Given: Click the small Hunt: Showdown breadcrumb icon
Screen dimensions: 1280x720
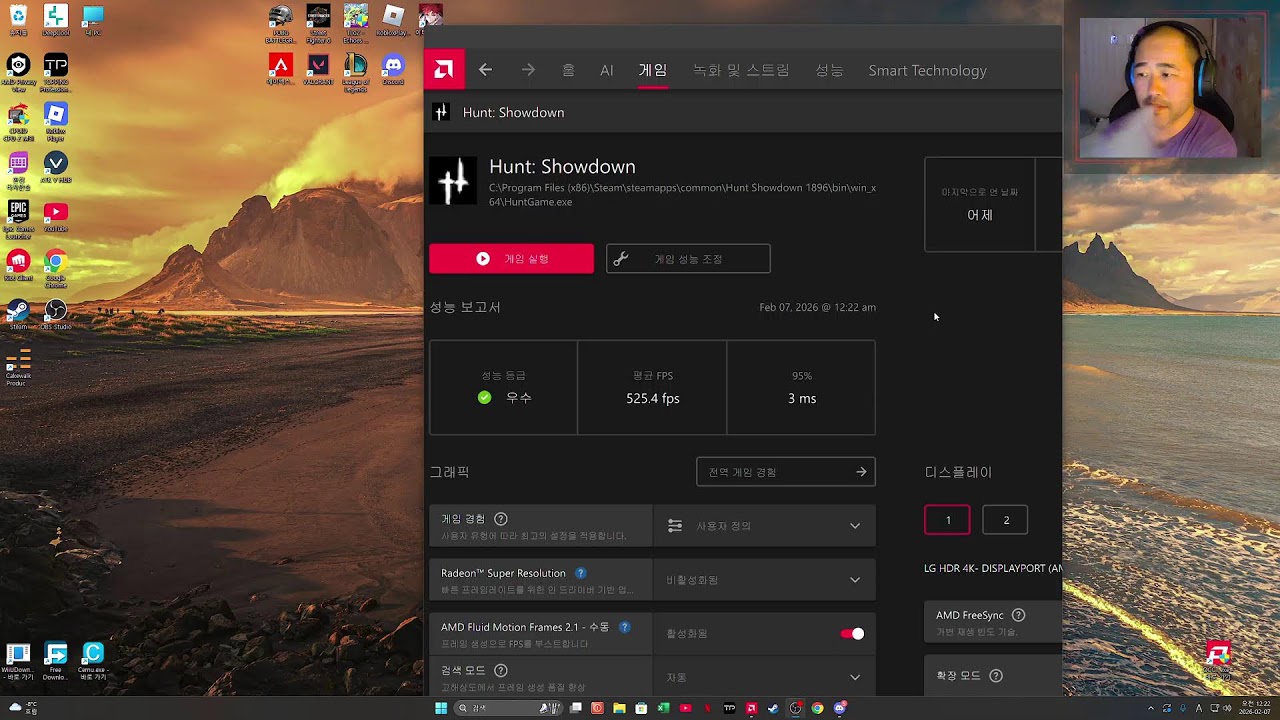Looking at the screenshot, I should [441, 112].
